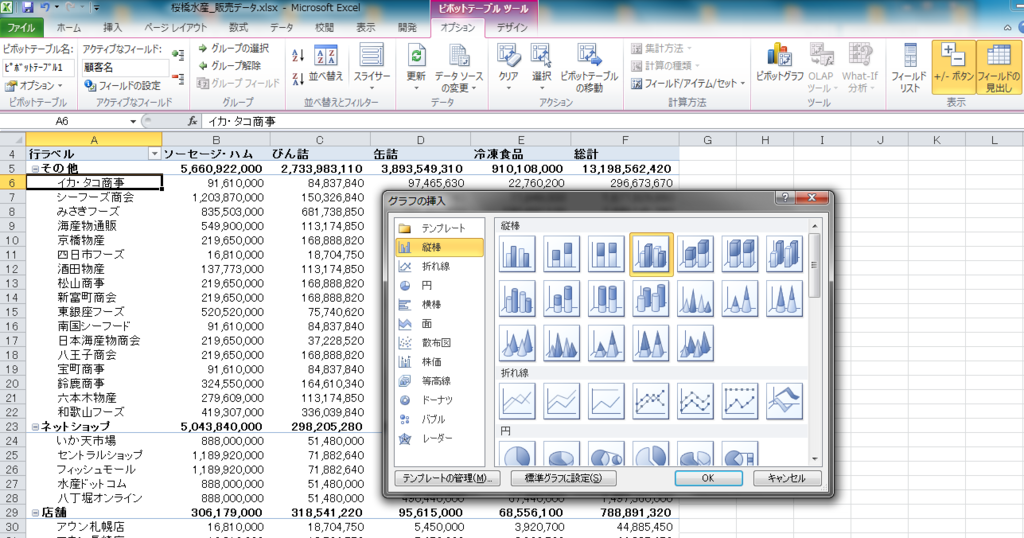This screenshot has width=1024, height=538.
Task: Click 標準グラフに設定 button
Action: pos(564,478)
